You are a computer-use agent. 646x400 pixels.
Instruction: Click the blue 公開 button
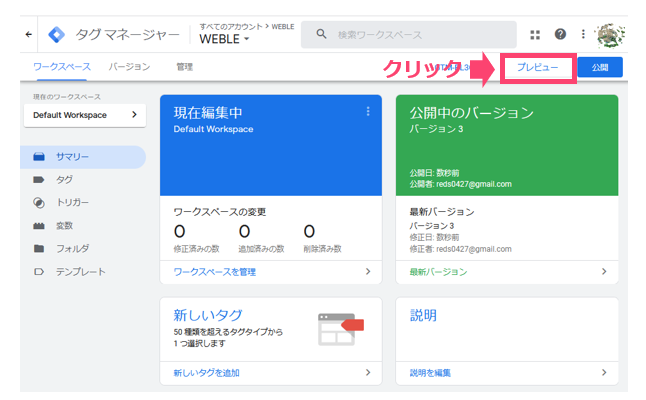tap(600, 67)
